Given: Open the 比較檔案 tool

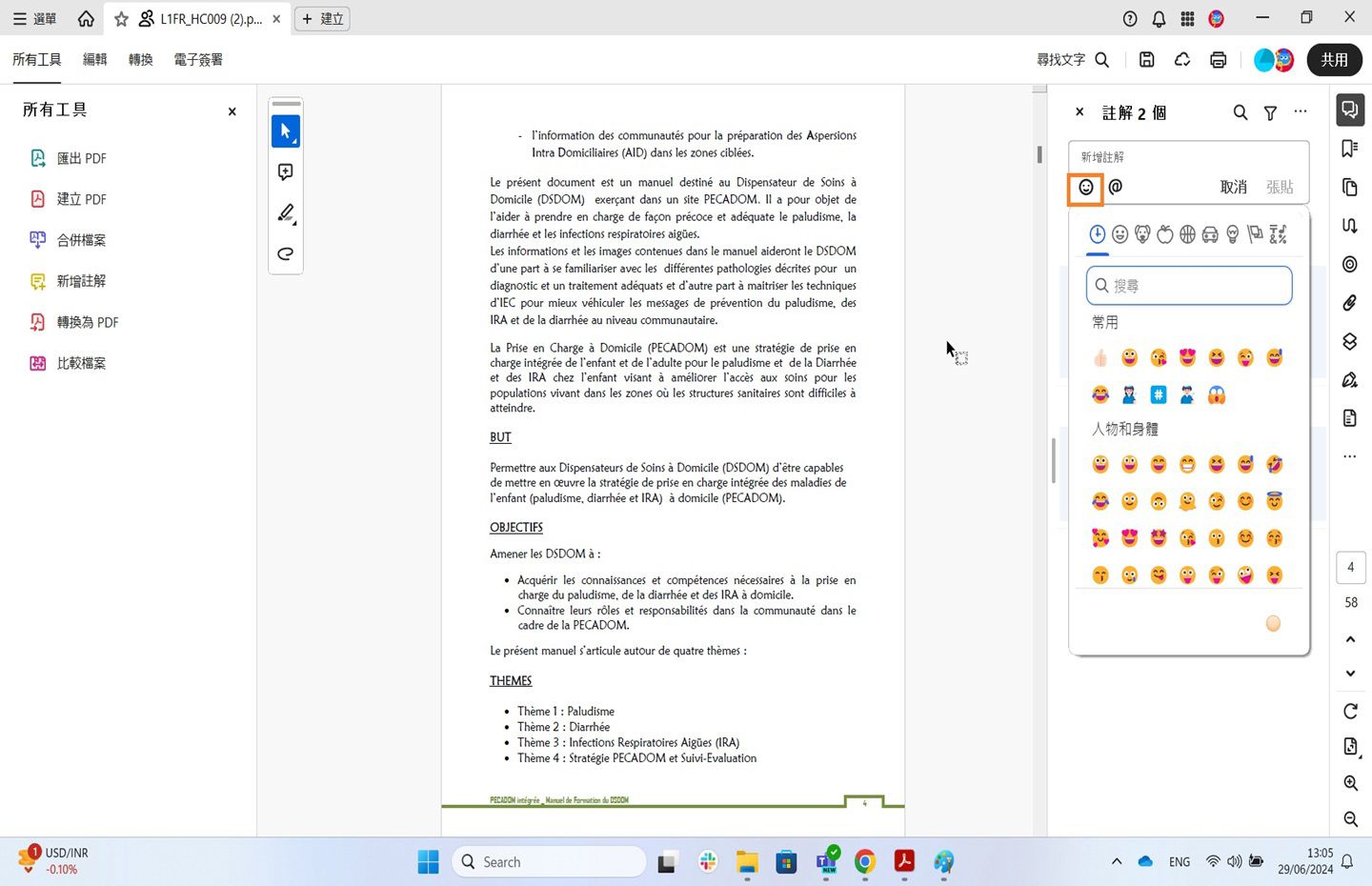Looking at the screenshot, I should click(x=69, y=363).
